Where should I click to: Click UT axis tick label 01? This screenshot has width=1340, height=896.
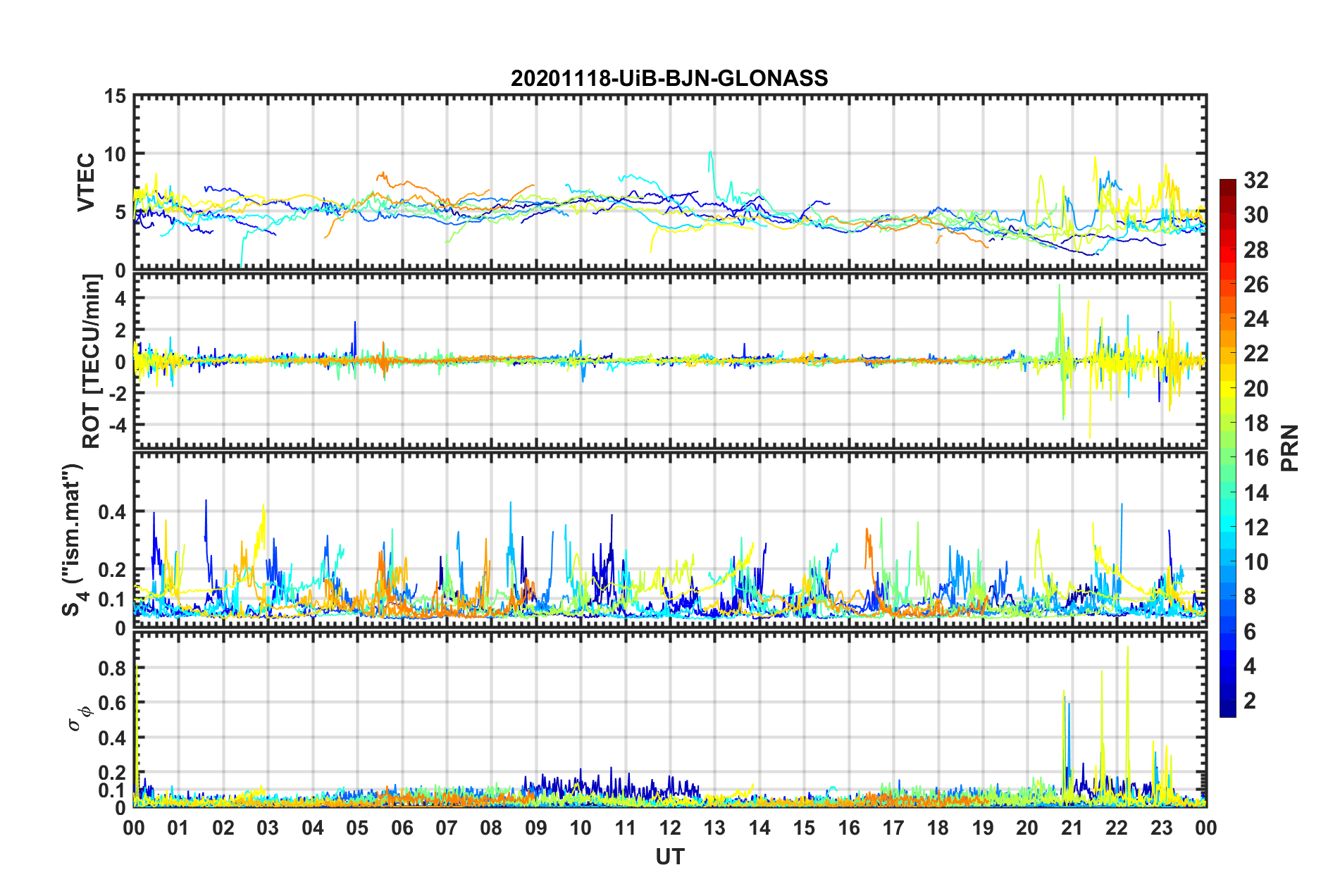[x=178, y=828]
